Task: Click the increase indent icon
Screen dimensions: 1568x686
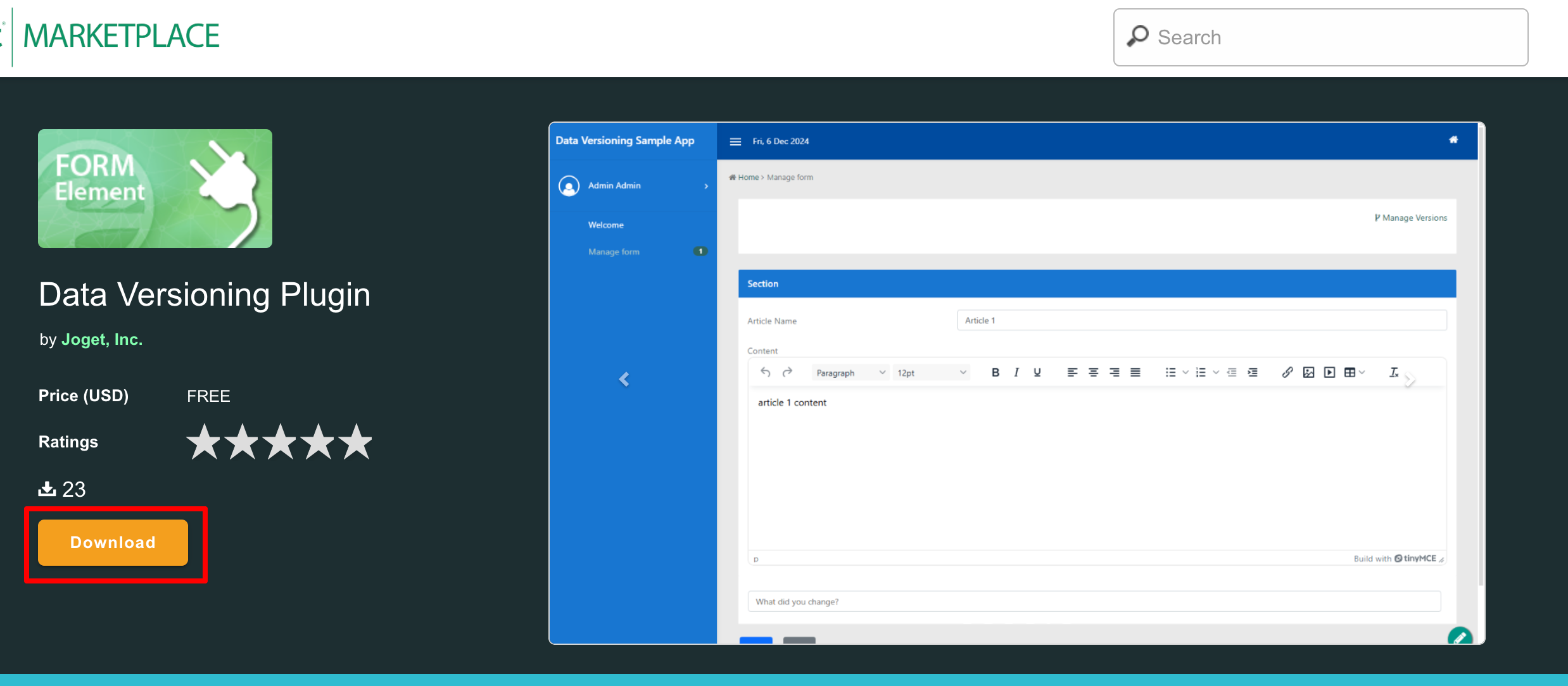Action: coord(1253,372)
